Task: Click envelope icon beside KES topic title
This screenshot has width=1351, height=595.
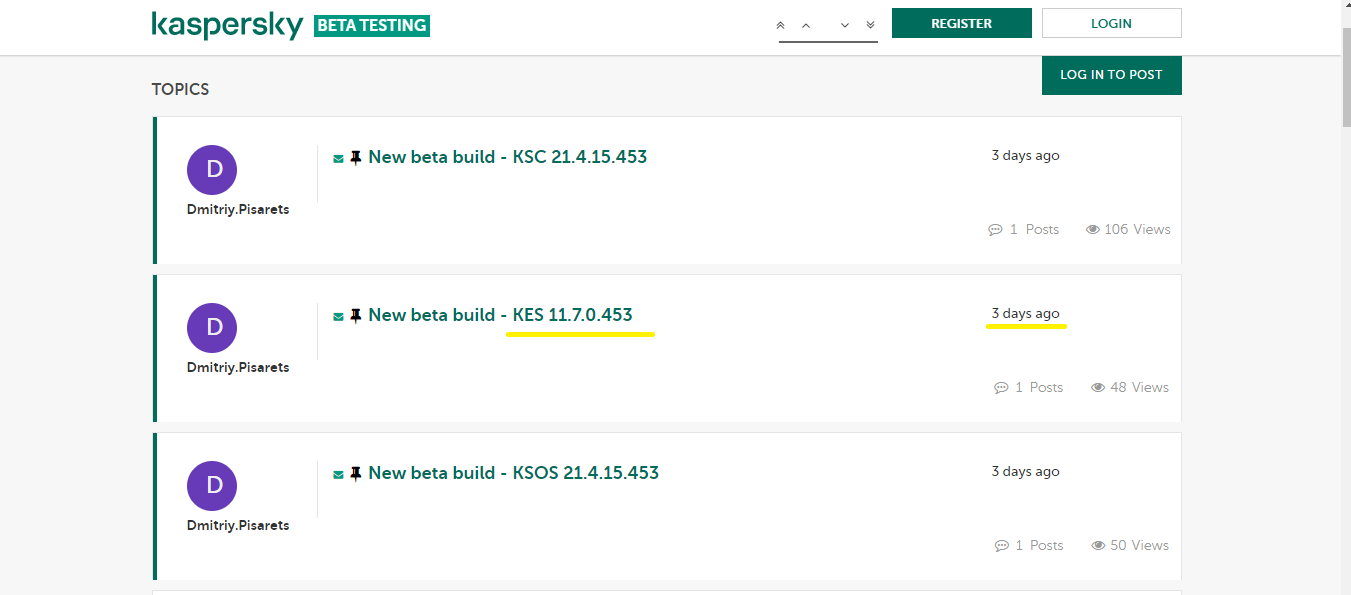Action: [339, 316]
